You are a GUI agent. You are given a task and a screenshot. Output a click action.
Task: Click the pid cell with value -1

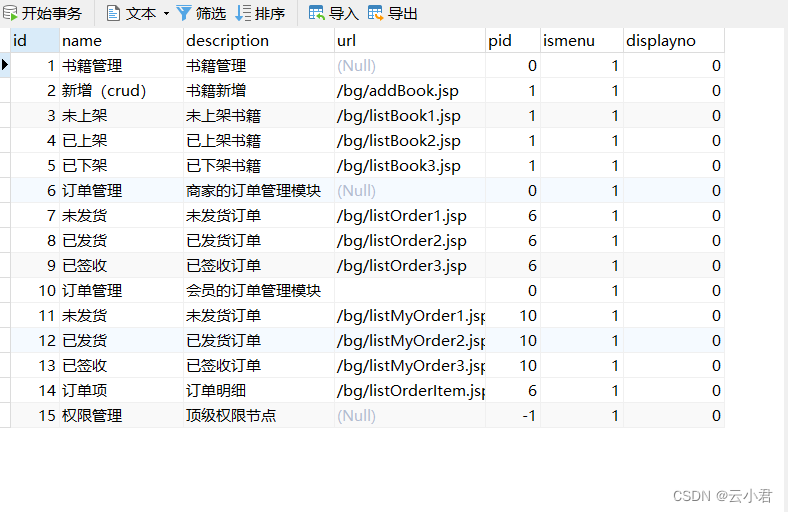click(x=513, y=416)
